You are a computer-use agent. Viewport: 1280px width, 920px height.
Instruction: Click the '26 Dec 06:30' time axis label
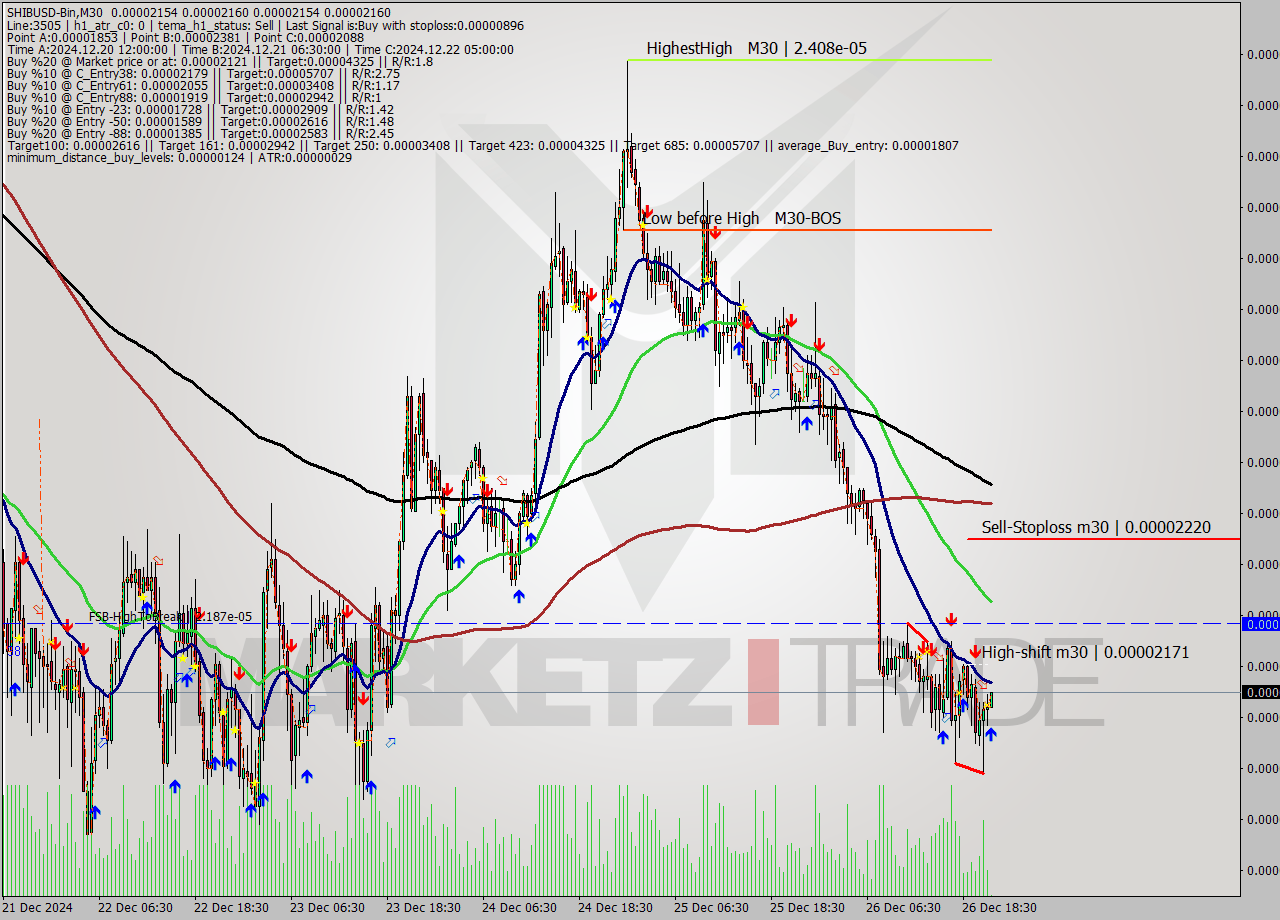[903, 908]
